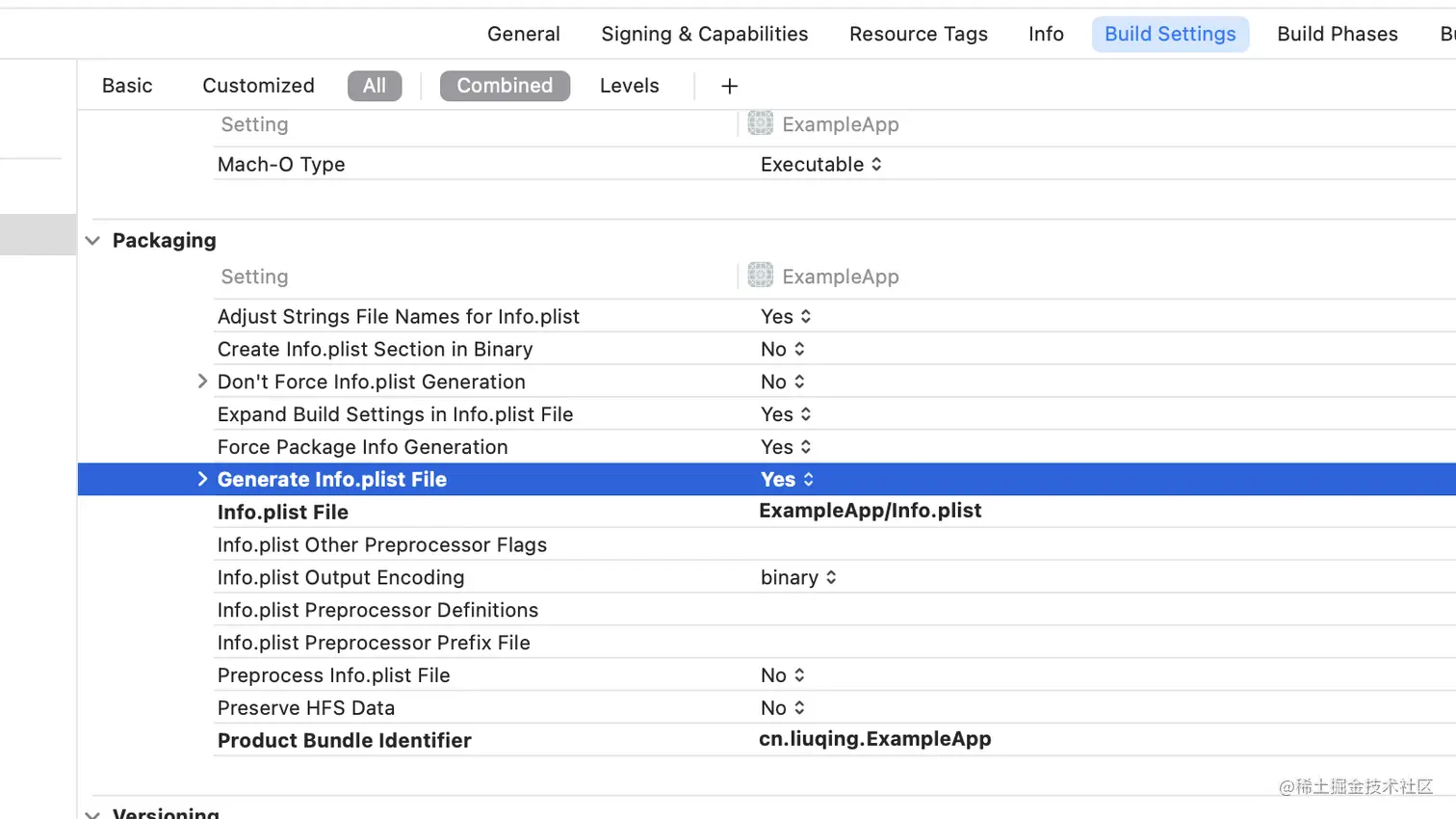The width and height of the screenshot is (1456, 819).
Task: Click the plus icon to add build setting
Action: pyautogui.click(x=729, y=87)
